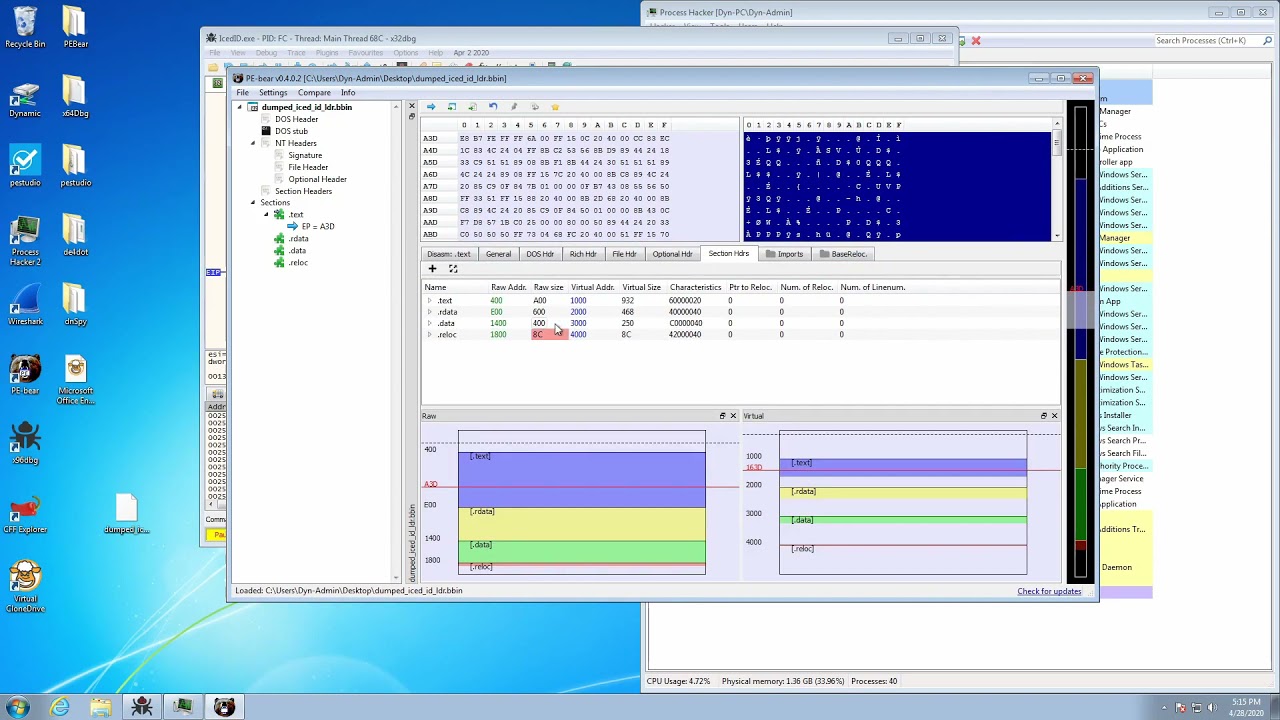Select the .rdata section puzzle icon
This screenshot has width=1280, height=720.
(279, 239)
